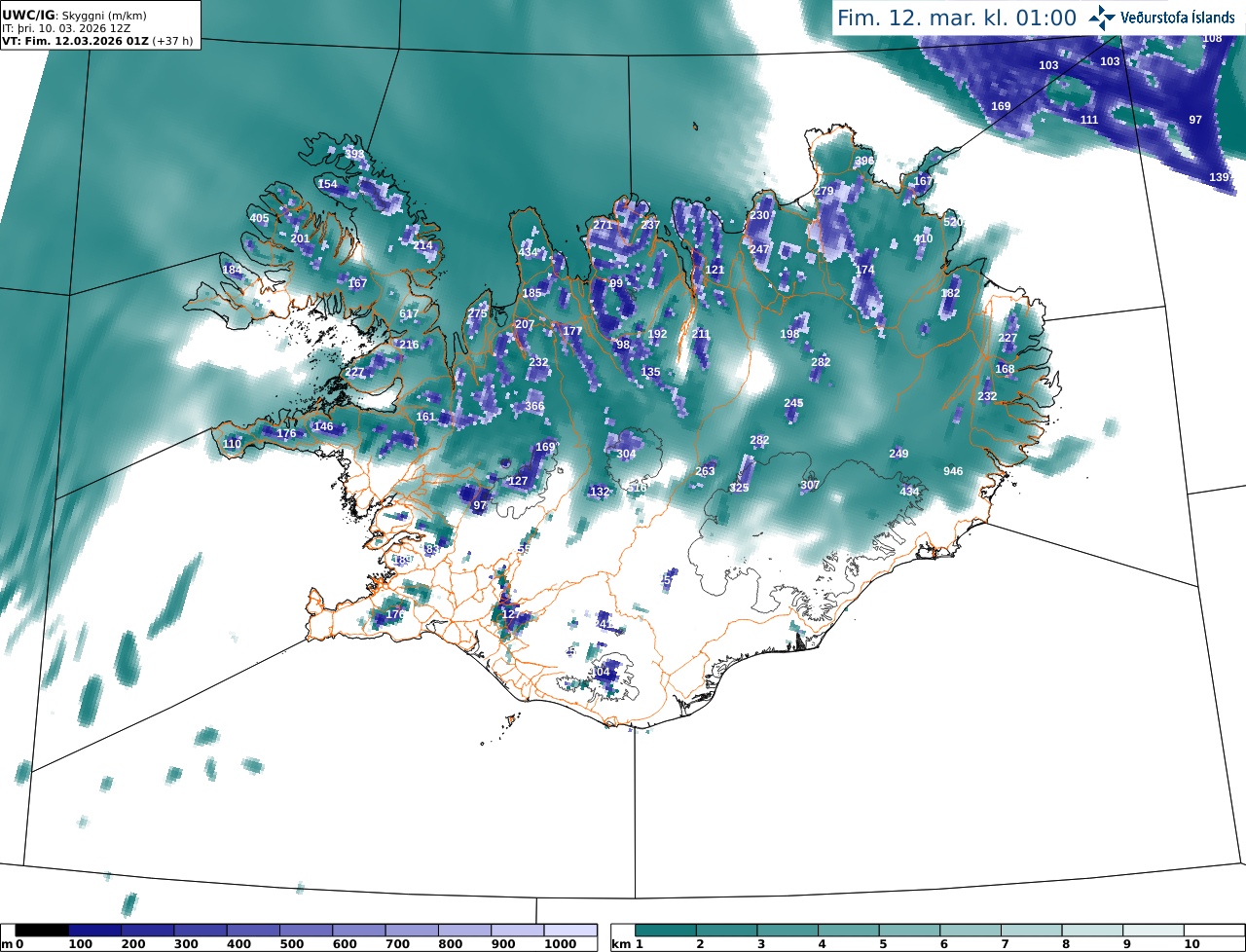Viewport: 1246px width, 952px height.
Task: Click the visibility value 275
Action: pyautogui.click(x=477, y=313)
